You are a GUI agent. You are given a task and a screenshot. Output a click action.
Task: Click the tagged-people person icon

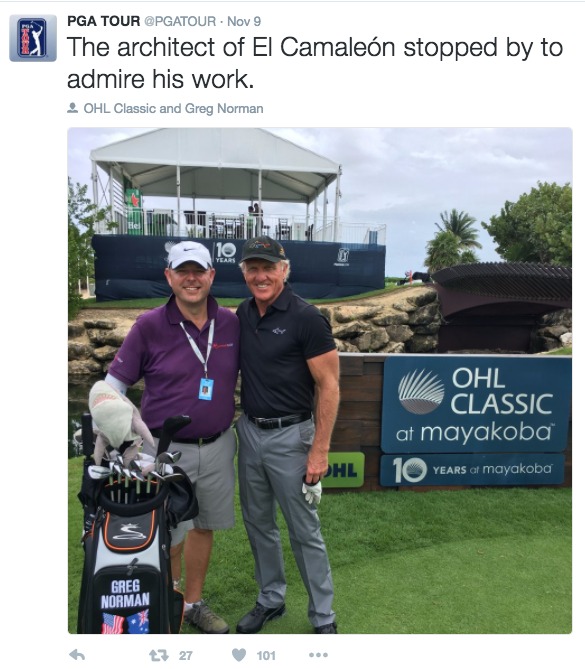(73, 108)
